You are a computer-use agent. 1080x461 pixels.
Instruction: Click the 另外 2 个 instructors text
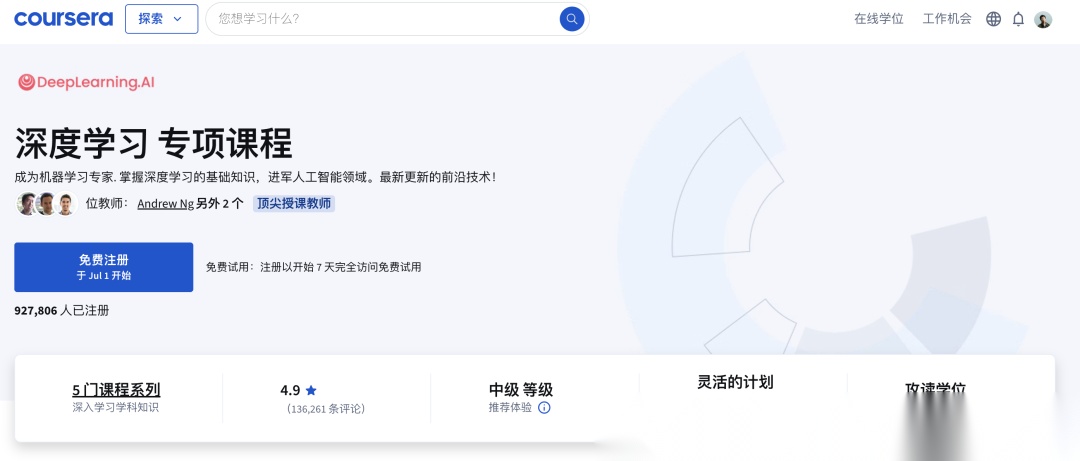(x=220, y=203)
